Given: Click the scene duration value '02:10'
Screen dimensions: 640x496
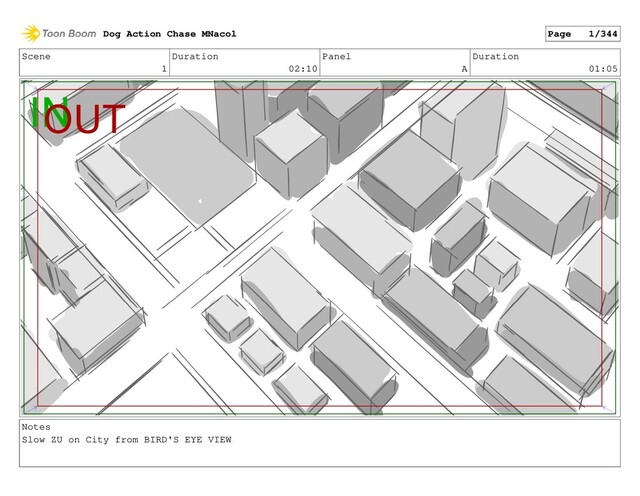Looking at the screenshot, I should click(x=303, y=69).
